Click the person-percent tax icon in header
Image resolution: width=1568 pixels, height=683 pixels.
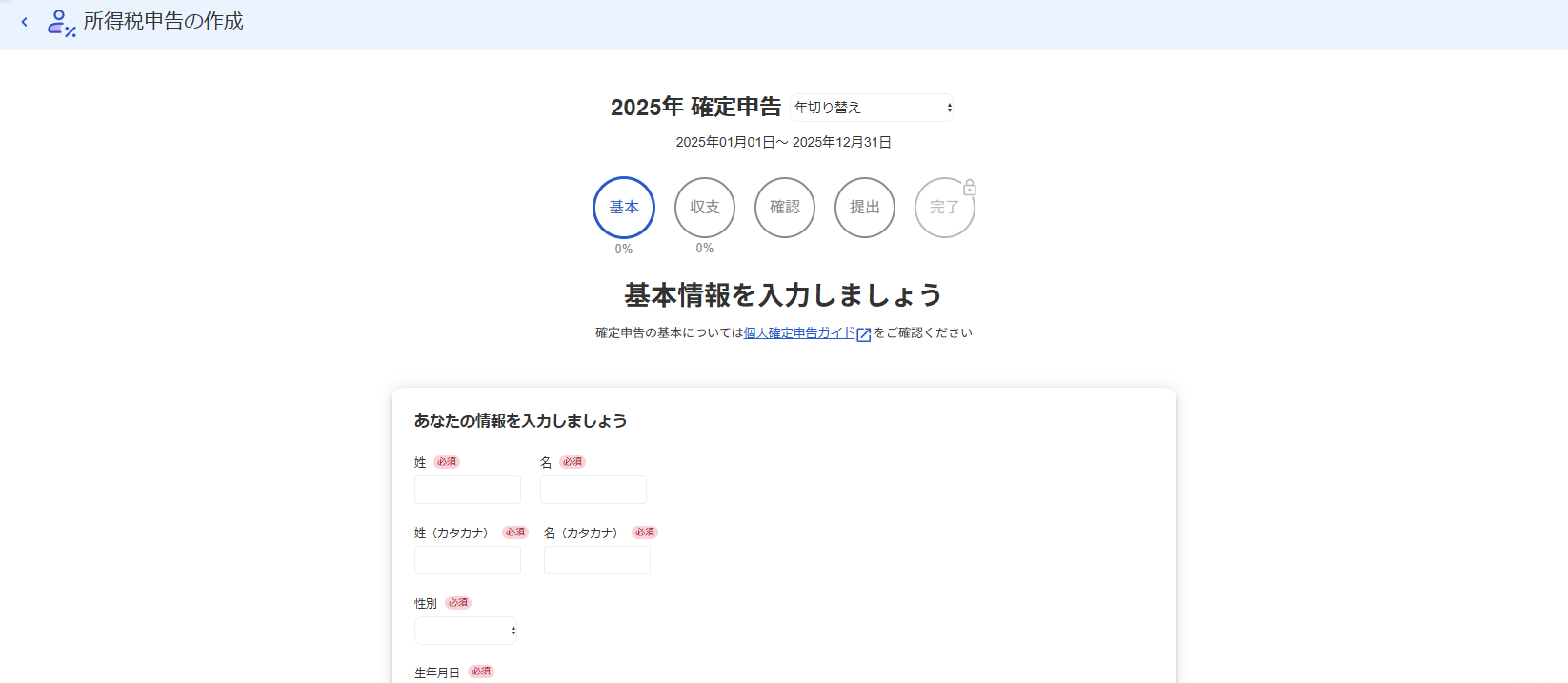61,23
